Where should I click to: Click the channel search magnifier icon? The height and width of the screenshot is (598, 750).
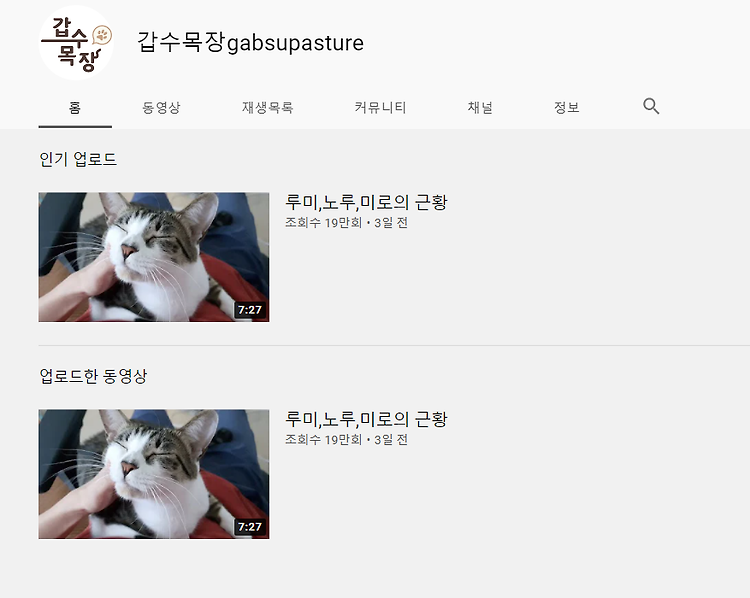(651, 106)
